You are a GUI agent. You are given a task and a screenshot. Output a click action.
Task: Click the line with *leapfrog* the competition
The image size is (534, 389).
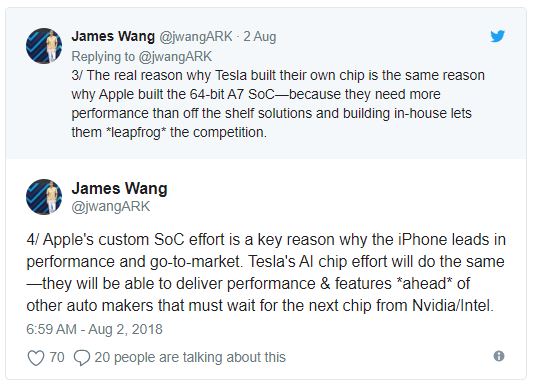tap(169, 132)
